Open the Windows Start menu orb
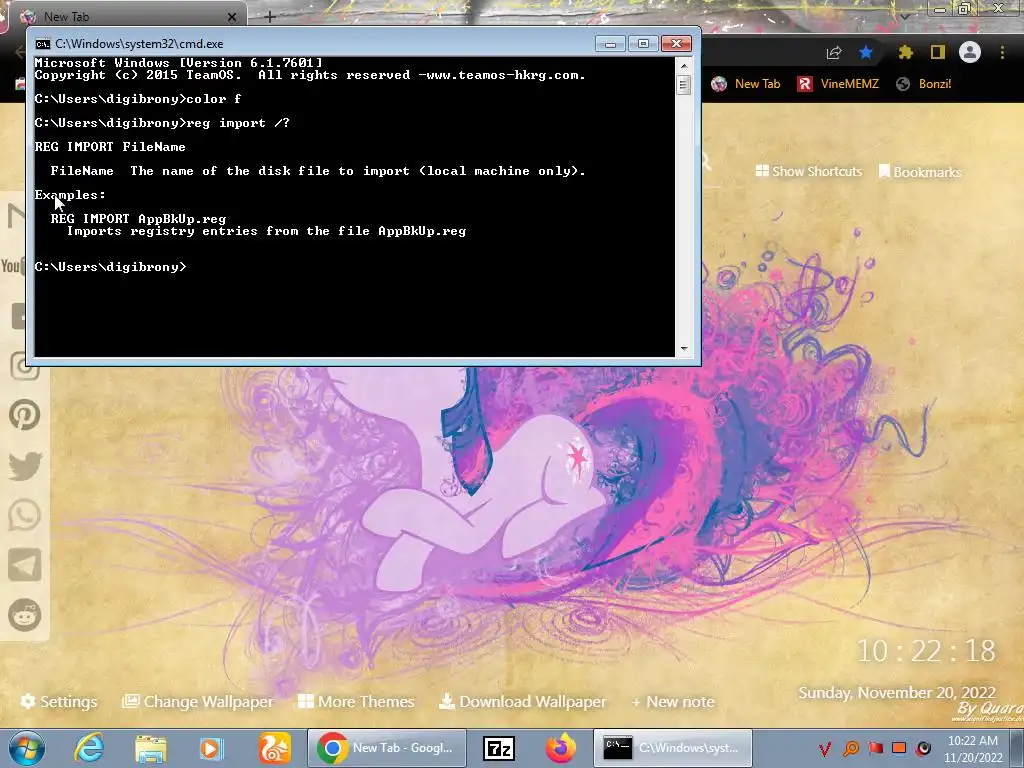 [27, 748]
